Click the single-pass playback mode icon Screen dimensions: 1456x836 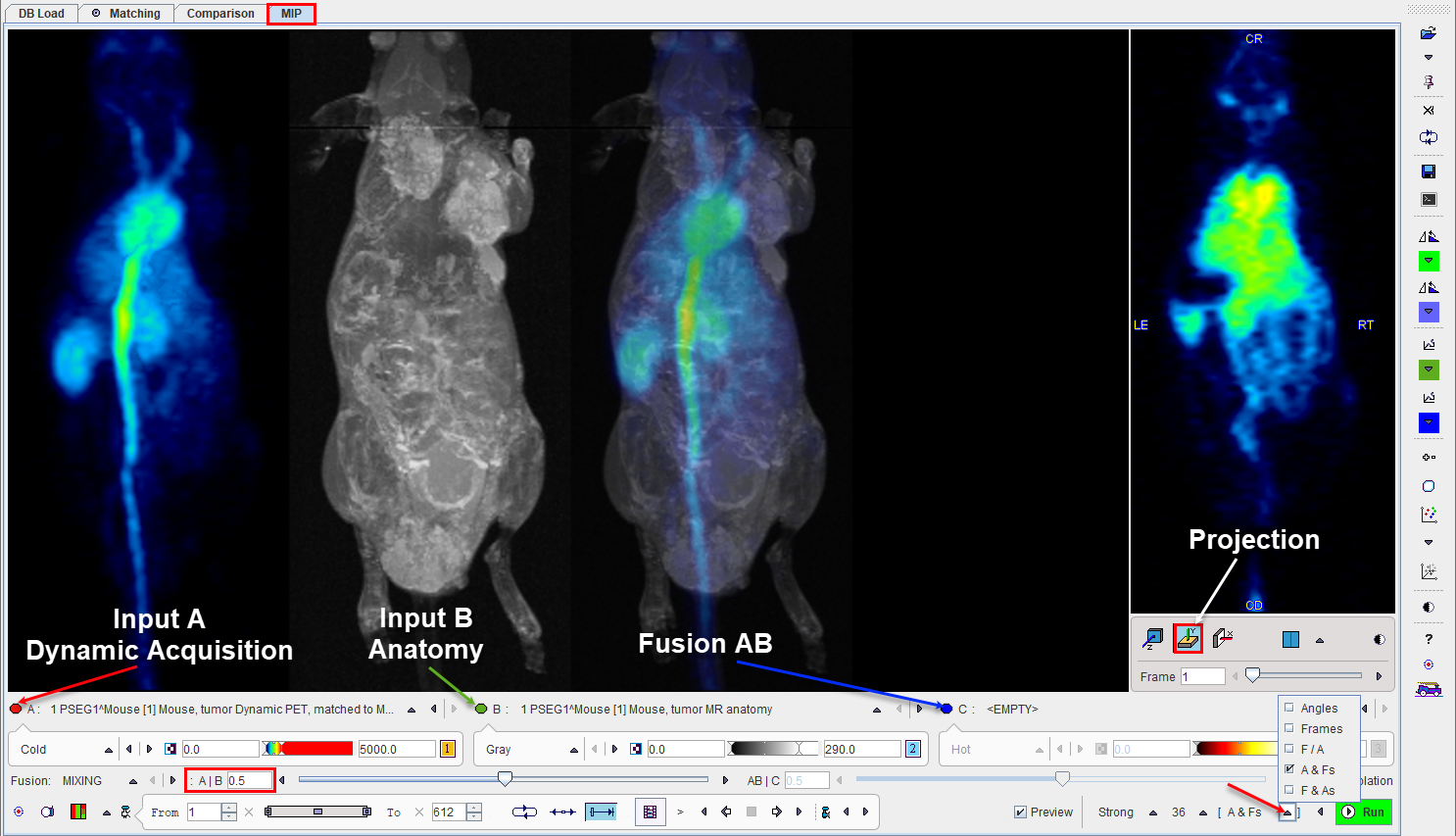click(x=601, y=811)
